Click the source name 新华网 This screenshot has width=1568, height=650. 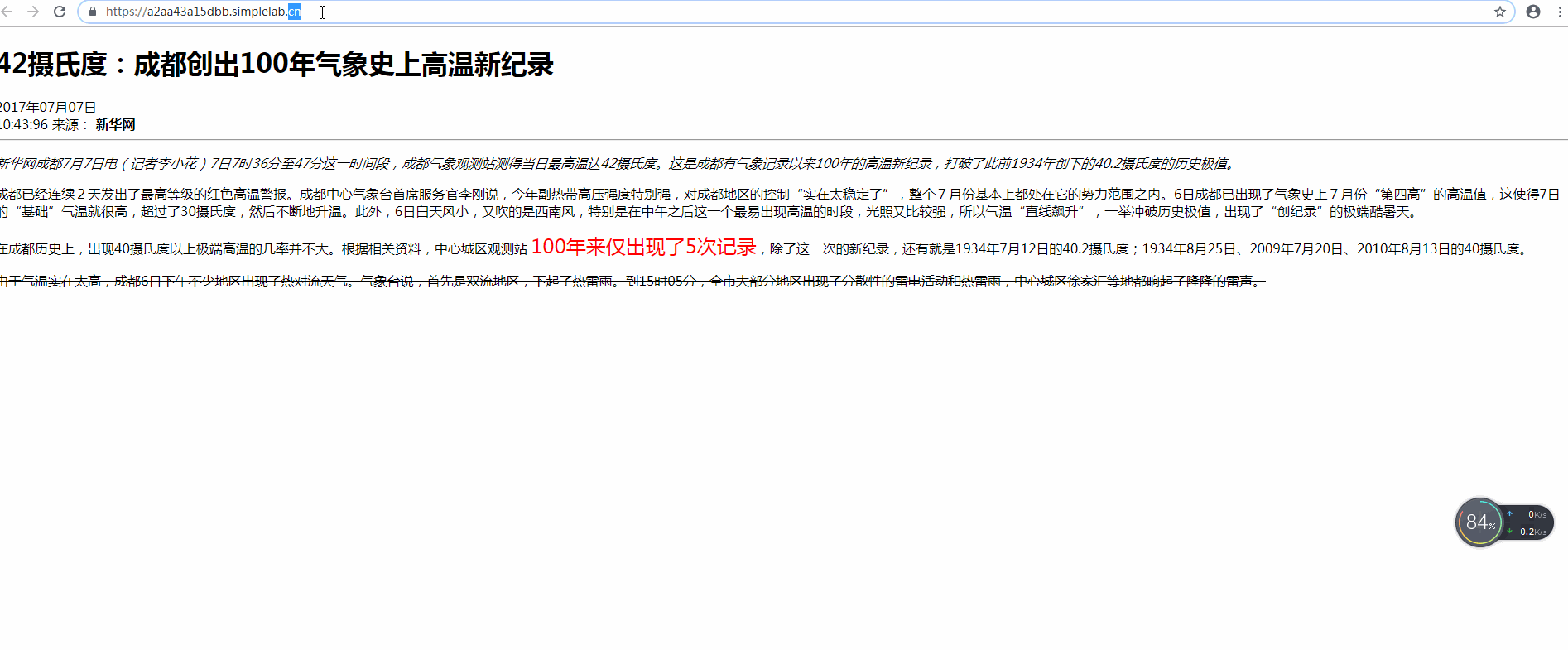point(115,124)
